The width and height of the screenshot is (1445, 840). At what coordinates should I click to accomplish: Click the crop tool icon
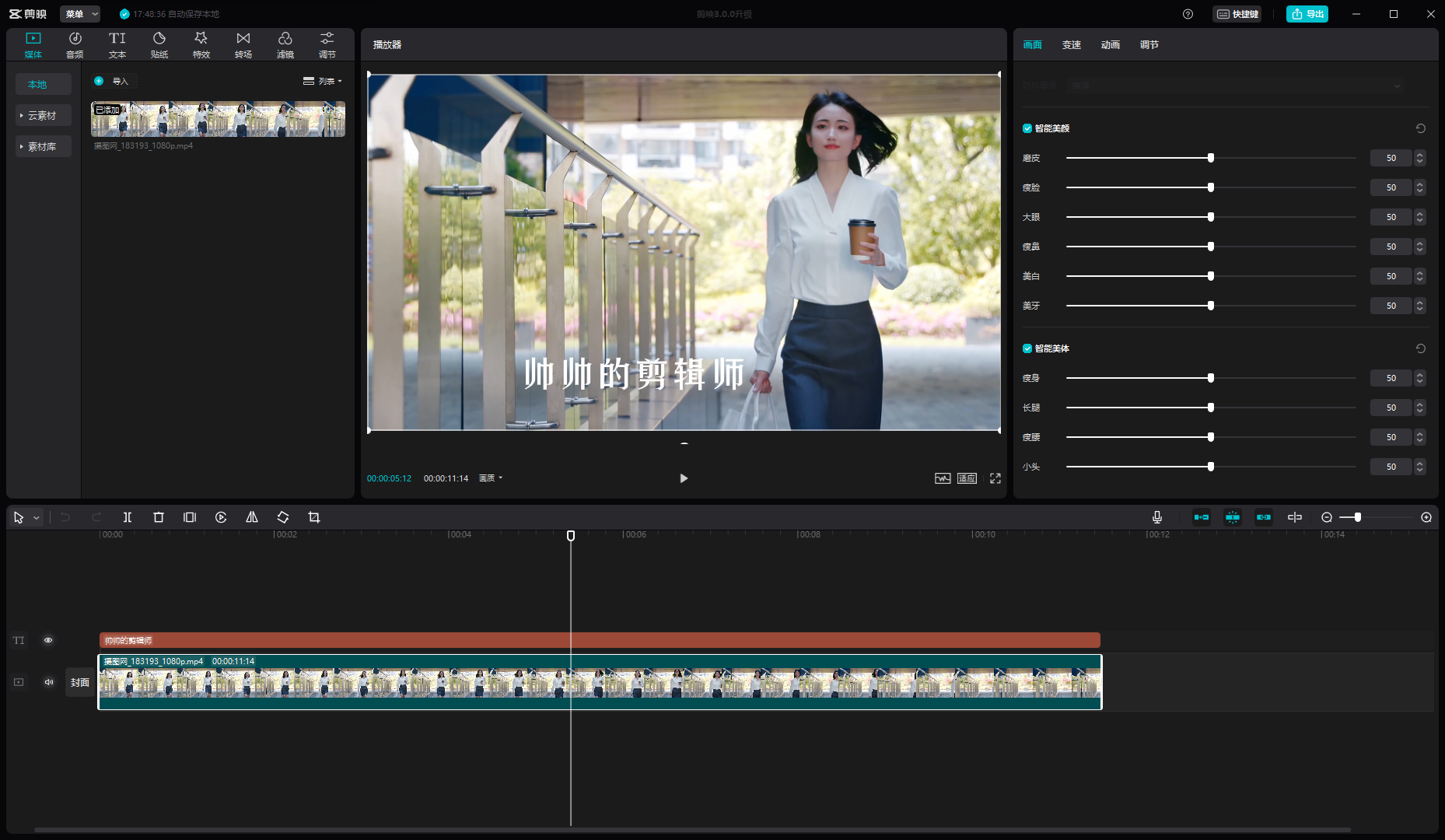[314, 517]
